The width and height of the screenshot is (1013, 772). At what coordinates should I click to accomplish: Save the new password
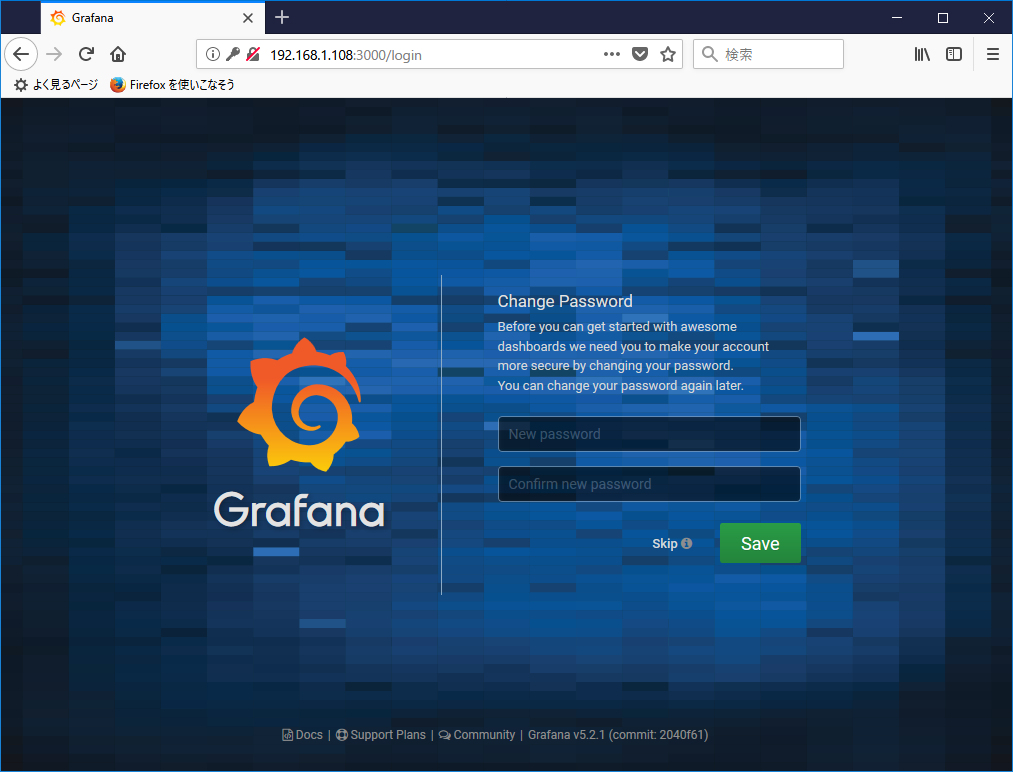760,543
